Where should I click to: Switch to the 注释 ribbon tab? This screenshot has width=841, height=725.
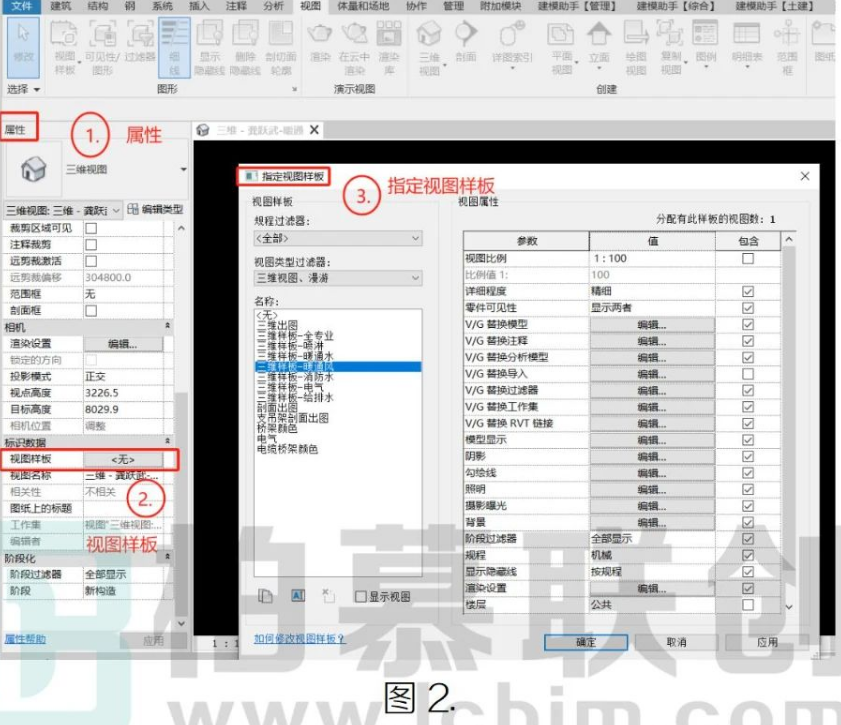235,6
